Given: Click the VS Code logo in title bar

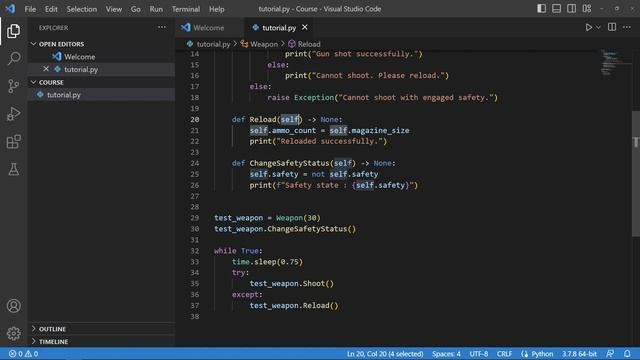Looking at the screenshot, I should [x=10, y=9].
